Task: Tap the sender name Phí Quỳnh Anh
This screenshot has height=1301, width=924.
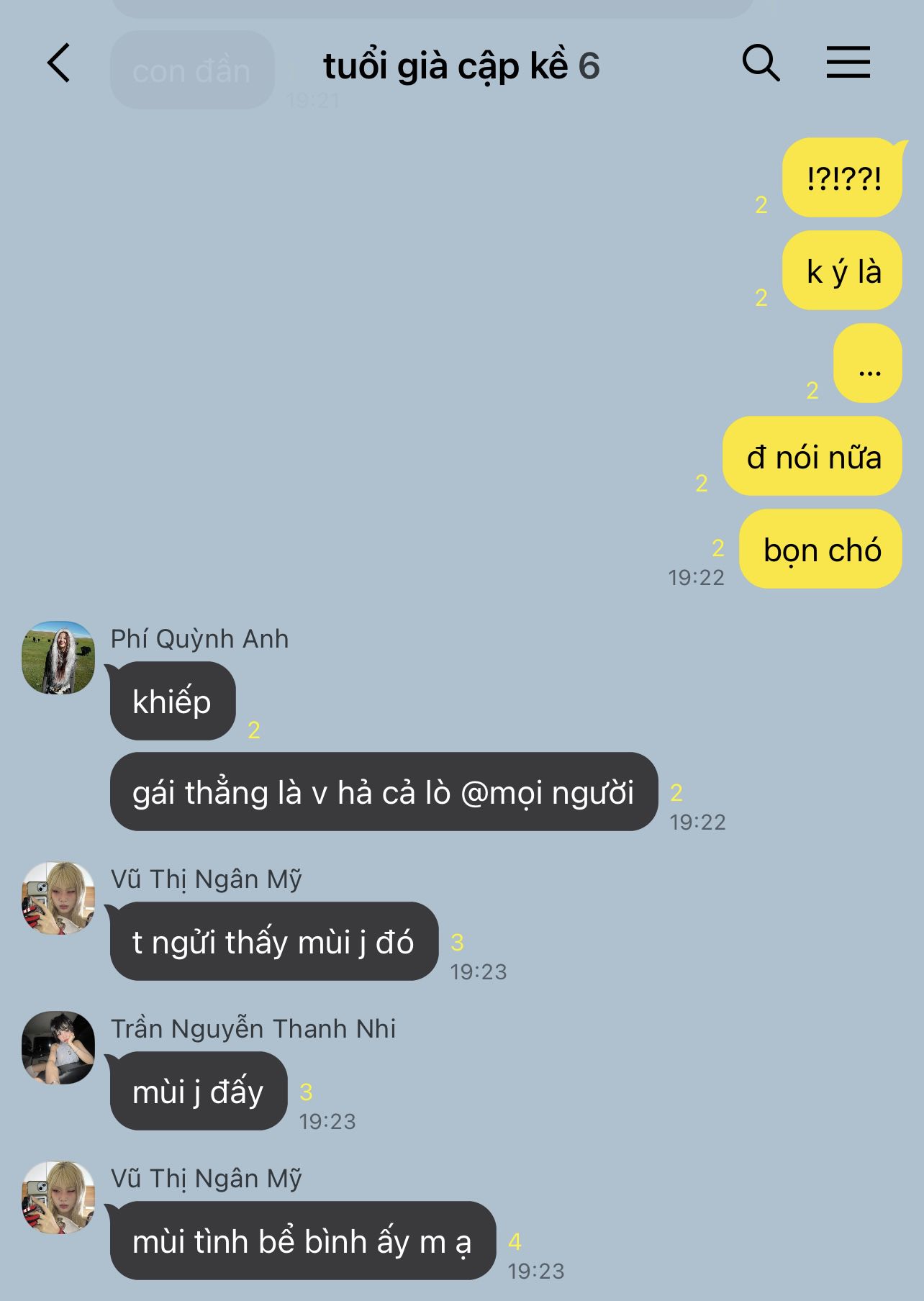Action: (x=199, y=639)
